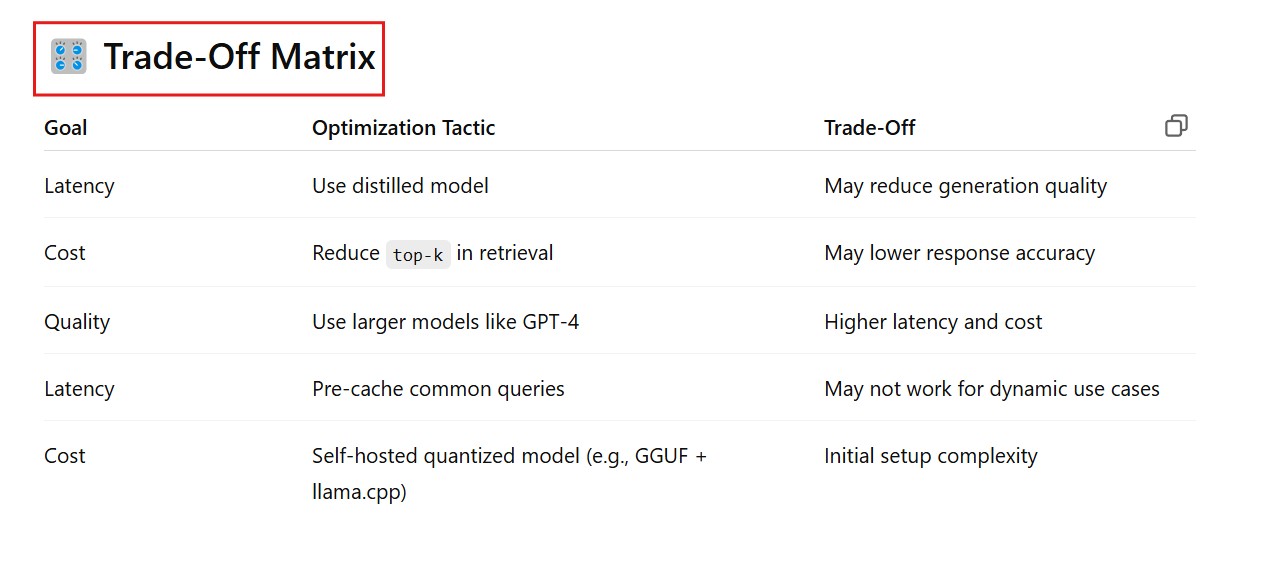The height and width of the screenshot is (574, 1283).
Task: Click the top-k code snippet
Action: coord(418,255)
